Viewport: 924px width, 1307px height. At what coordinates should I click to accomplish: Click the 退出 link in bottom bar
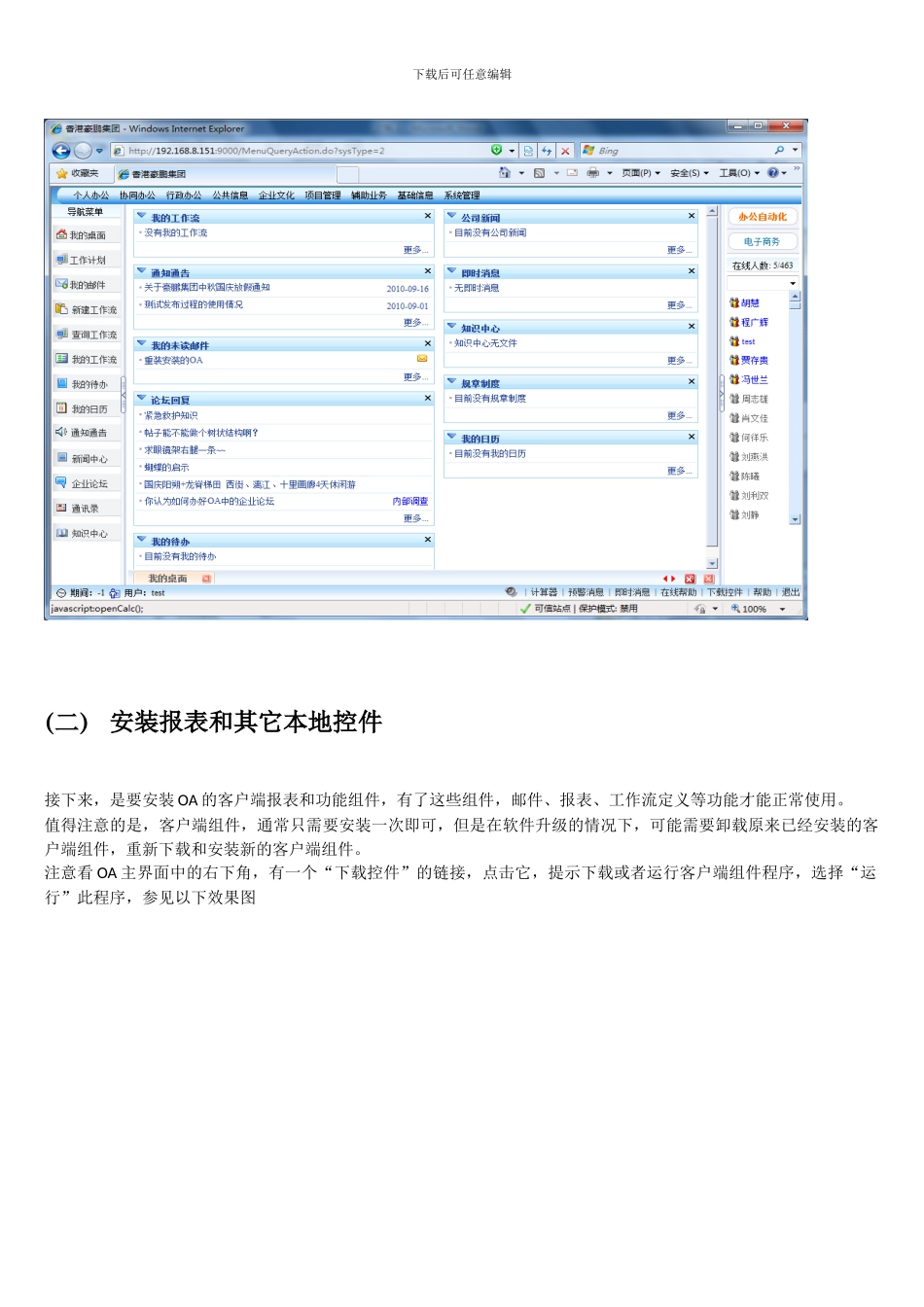[x=791, y=592]
